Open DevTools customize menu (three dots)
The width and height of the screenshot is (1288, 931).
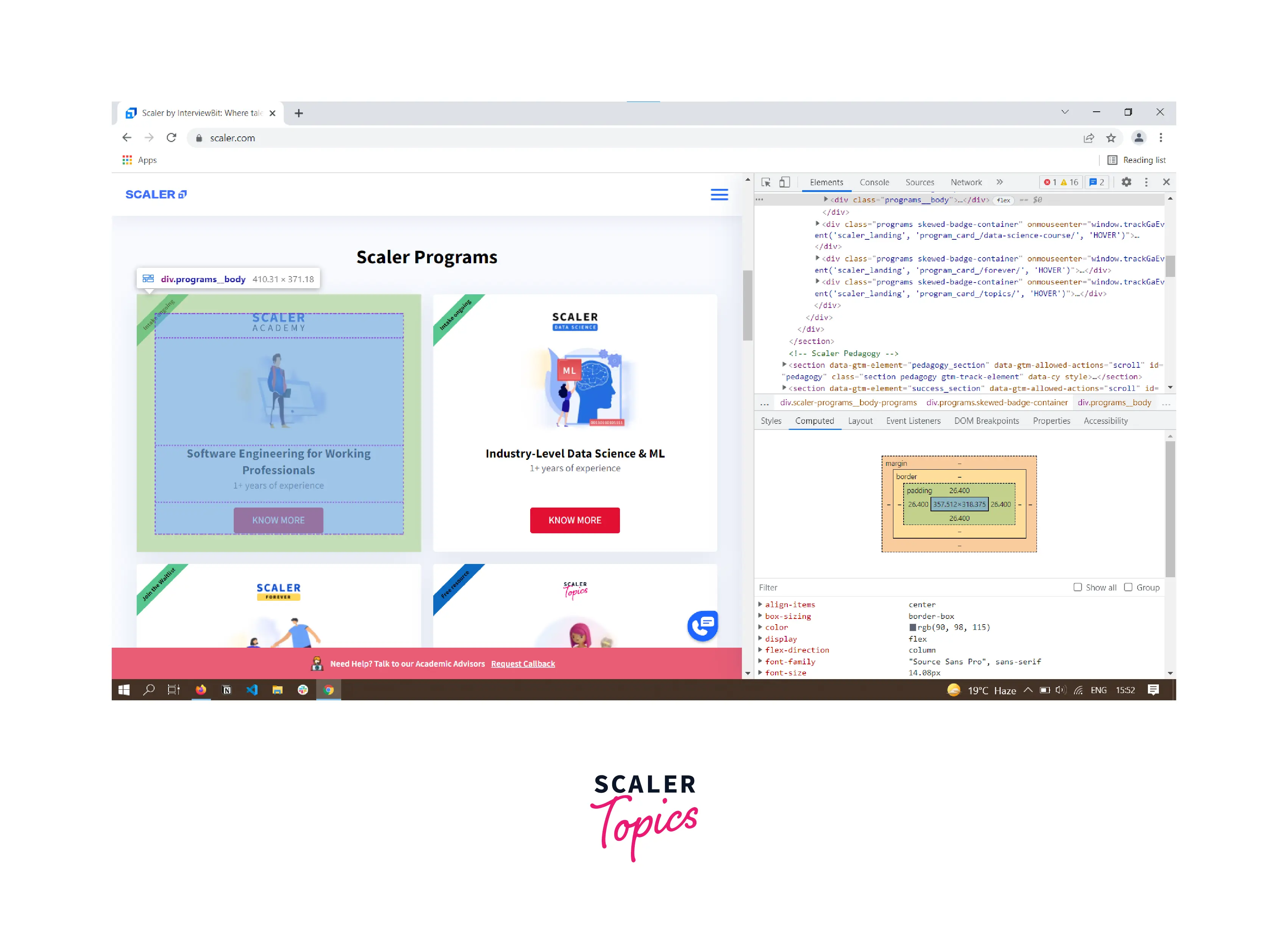pos(1147,182)
